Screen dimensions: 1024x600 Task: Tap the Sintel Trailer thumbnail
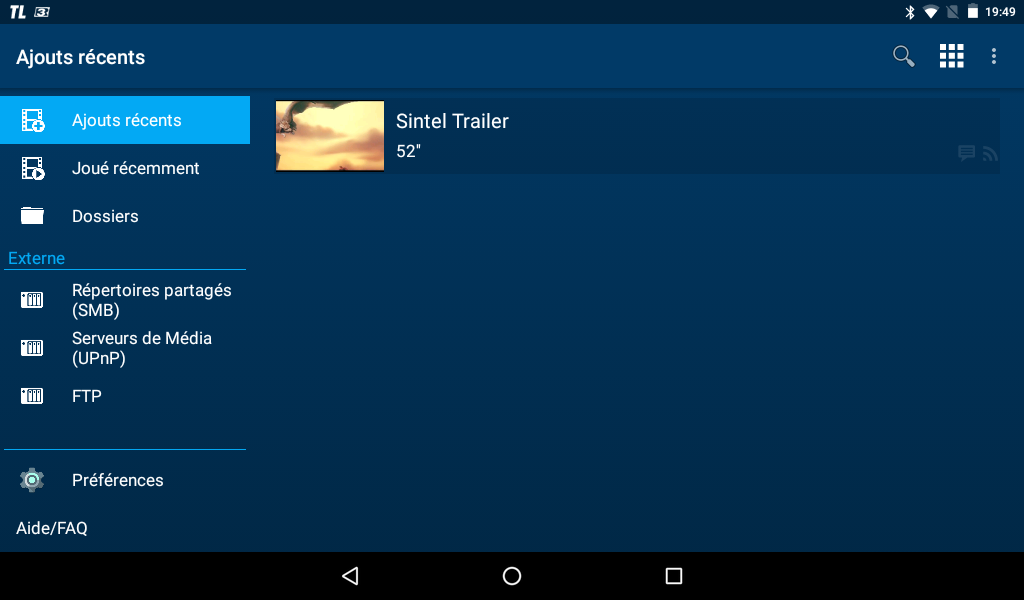coord(330,136)
